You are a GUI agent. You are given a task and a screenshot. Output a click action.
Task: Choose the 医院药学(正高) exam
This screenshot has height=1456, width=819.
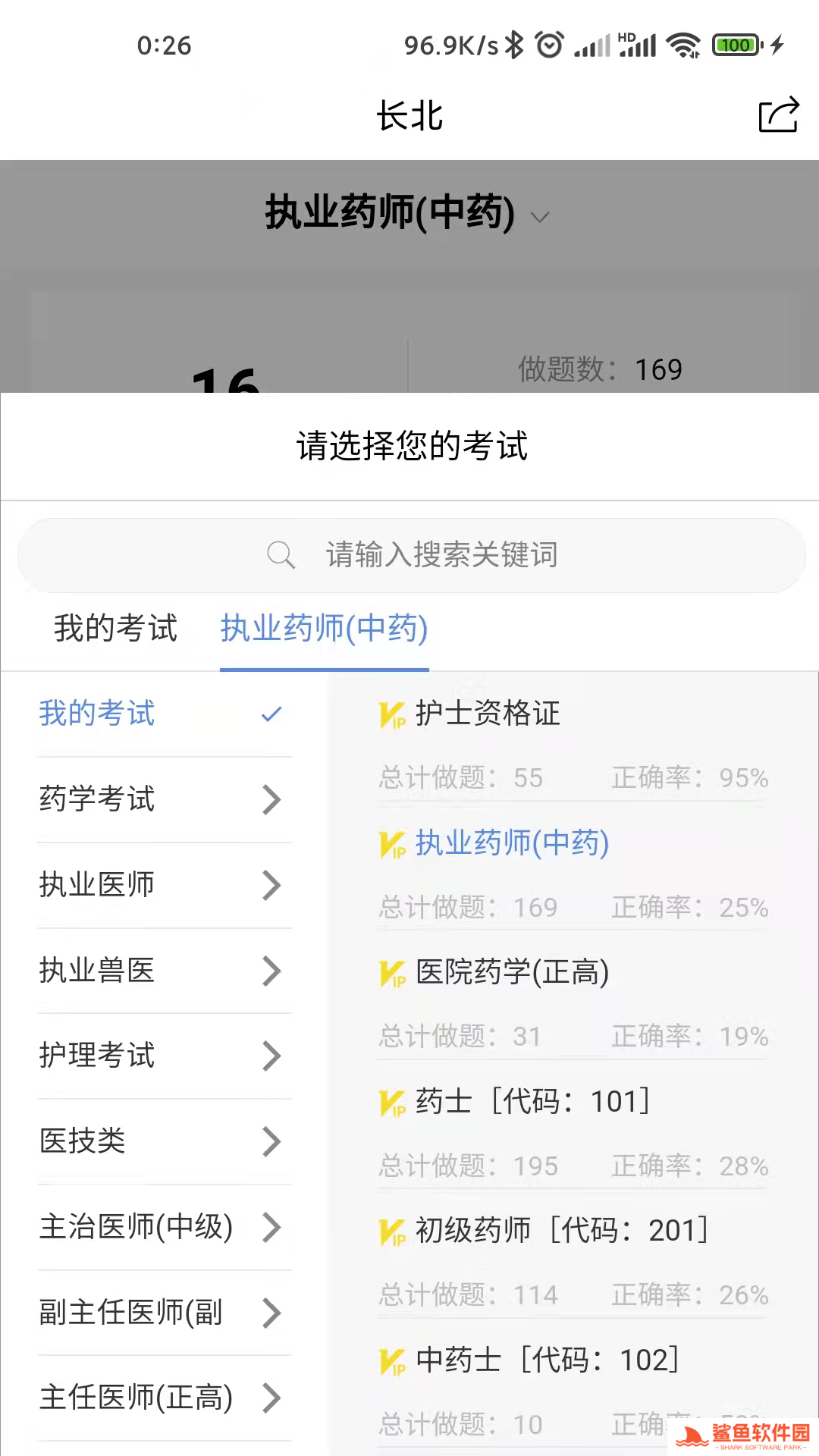tap(512, 972)
